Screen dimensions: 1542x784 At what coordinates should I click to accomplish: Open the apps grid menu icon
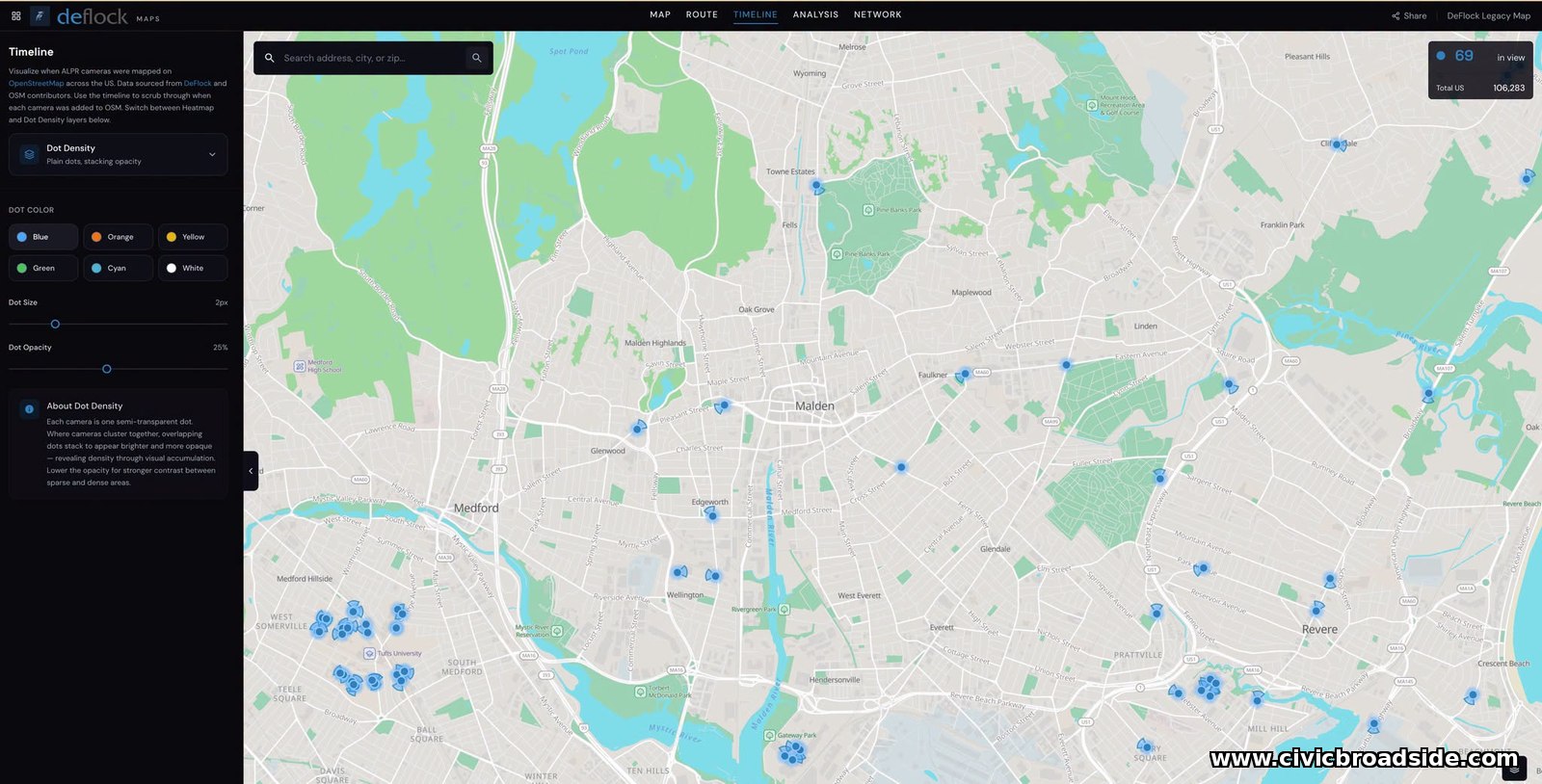point(15,15)
